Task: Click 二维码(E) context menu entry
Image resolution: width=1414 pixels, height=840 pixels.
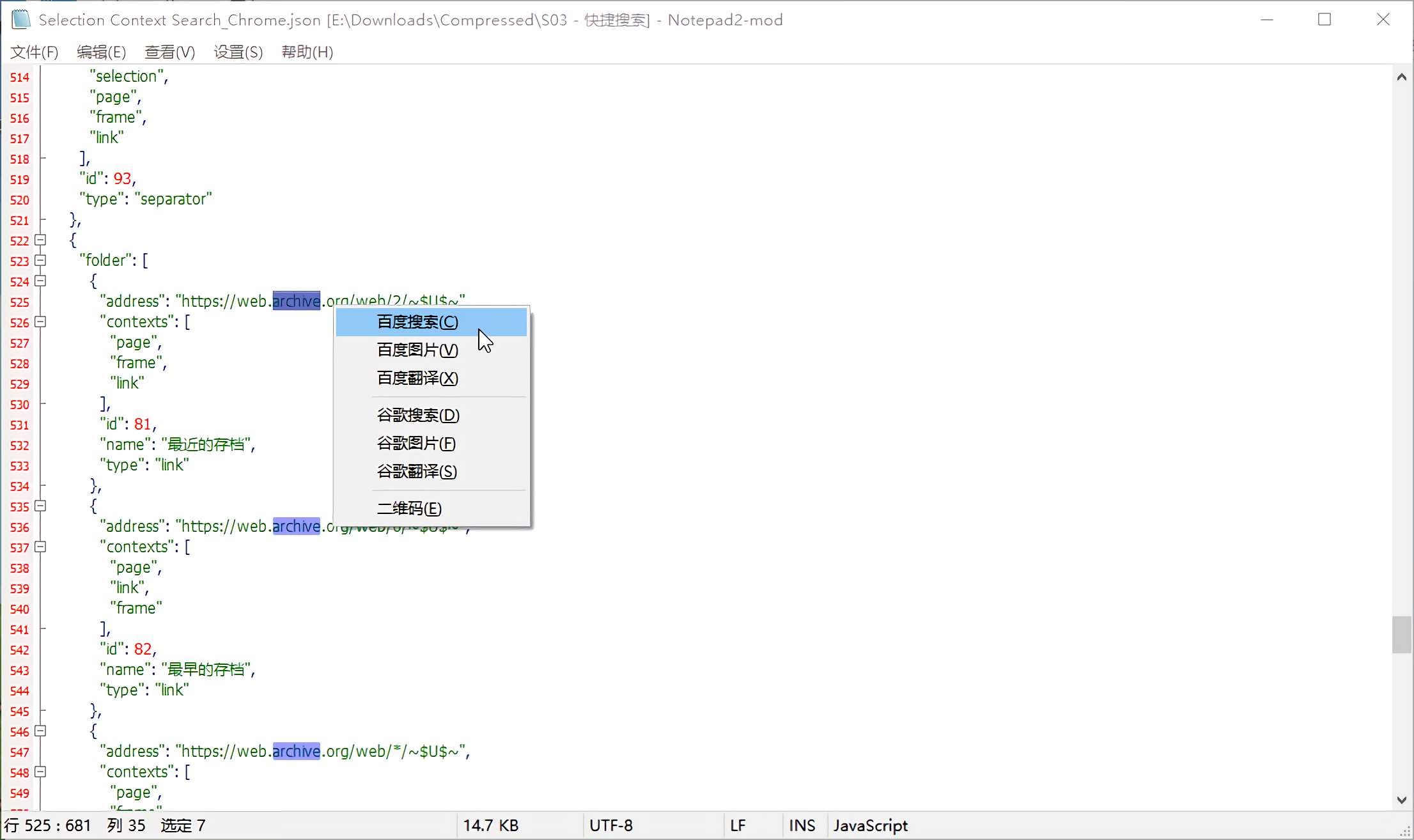Action: pos(409,508)
